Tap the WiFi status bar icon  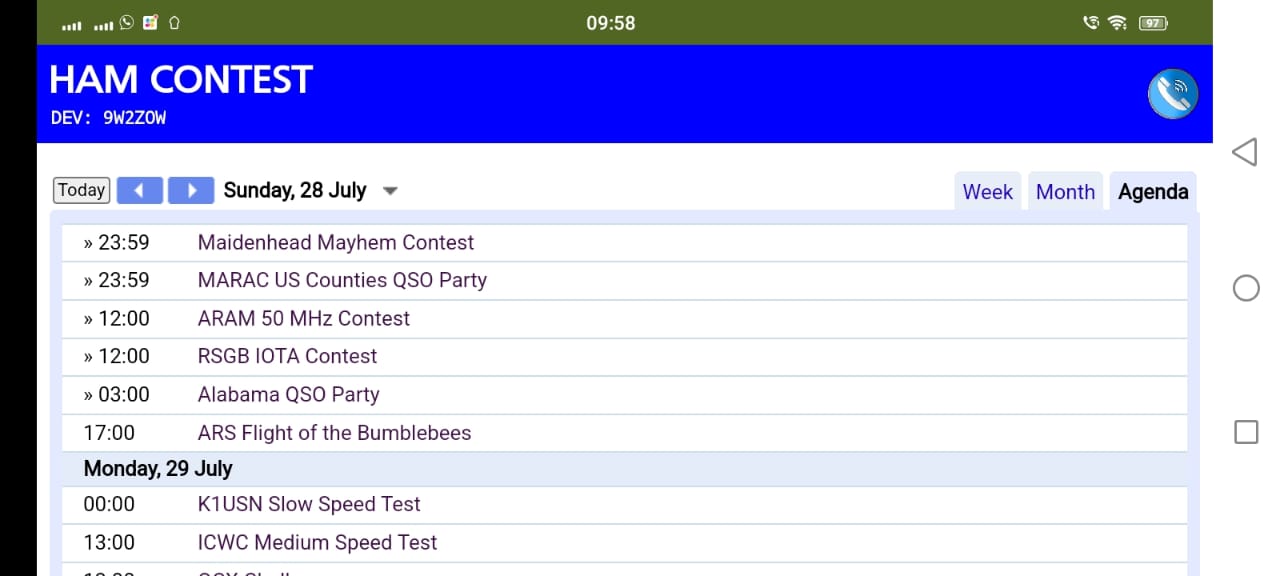coord(1118,22)
